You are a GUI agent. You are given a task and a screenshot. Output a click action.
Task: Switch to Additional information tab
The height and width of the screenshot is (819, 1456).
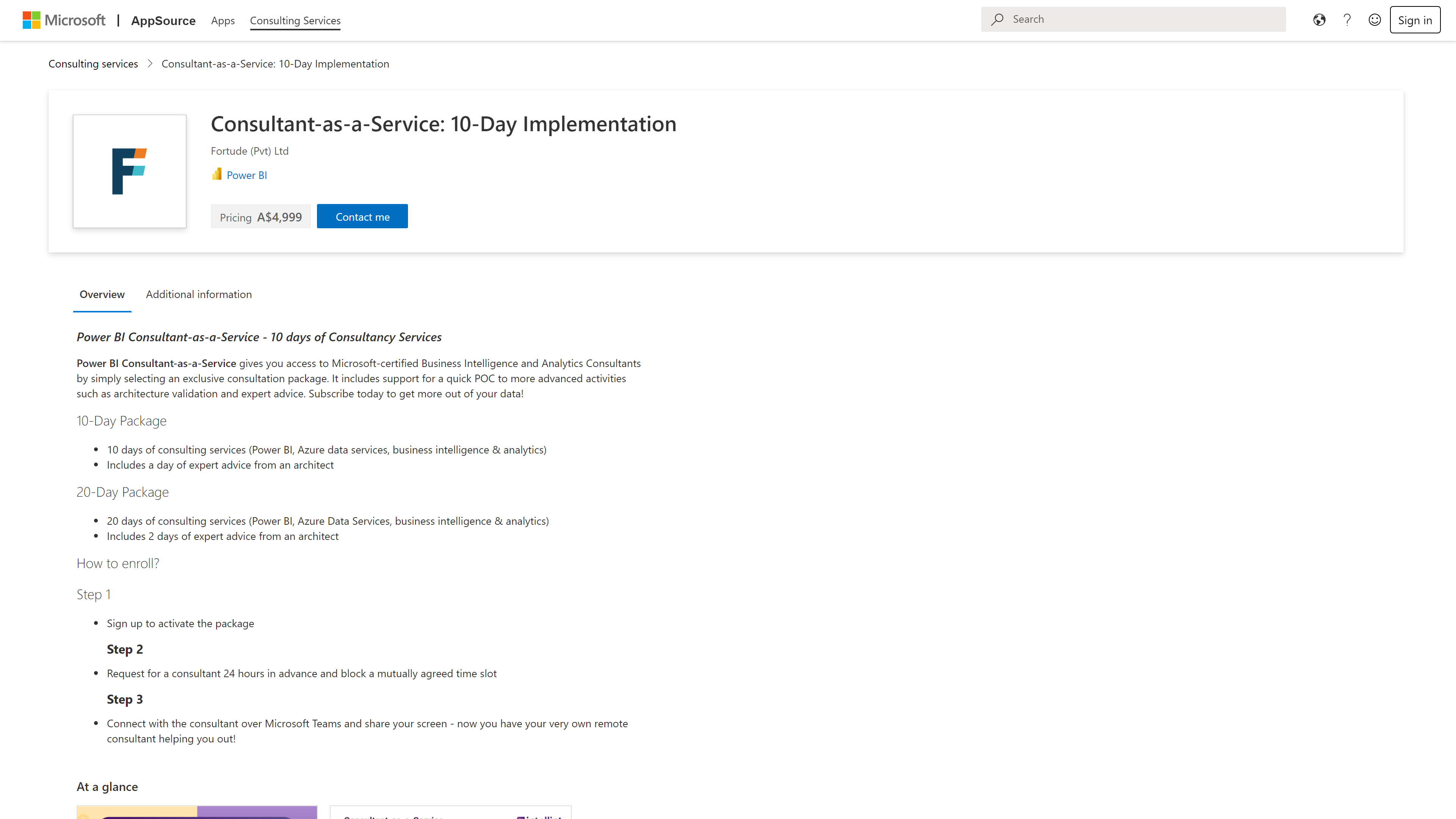tap(199, 295)
